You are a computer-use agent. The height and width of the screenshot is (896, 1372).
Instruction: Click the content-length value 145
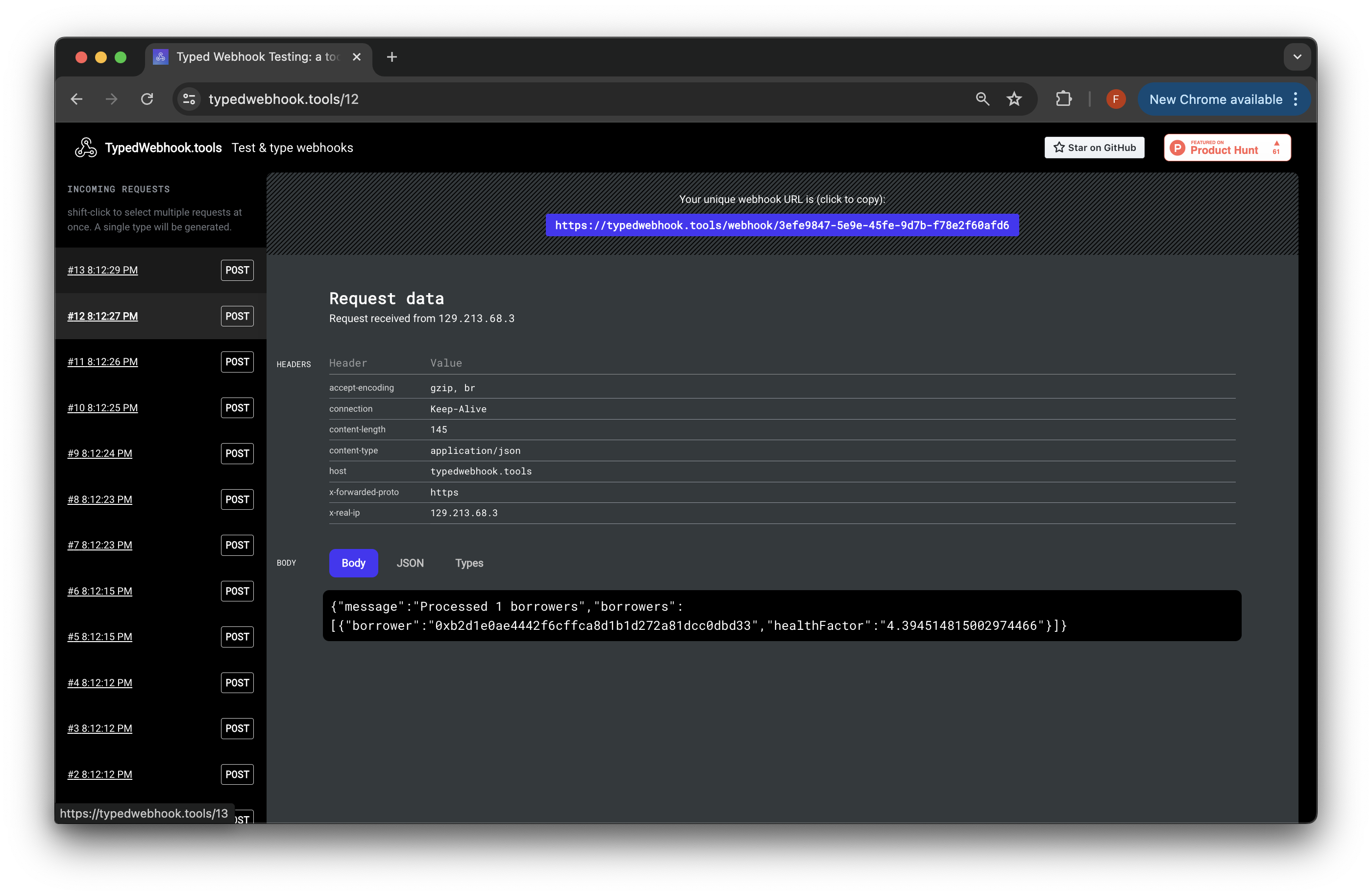tap(439, 429)
